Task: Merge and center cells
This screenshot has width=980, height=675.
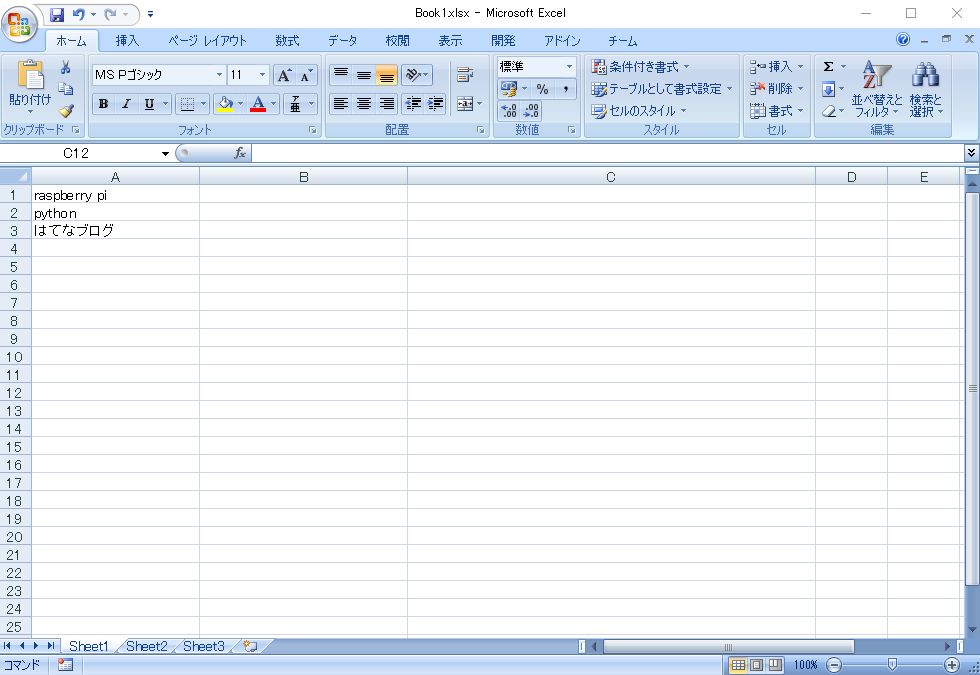Action: click(464, 104)
